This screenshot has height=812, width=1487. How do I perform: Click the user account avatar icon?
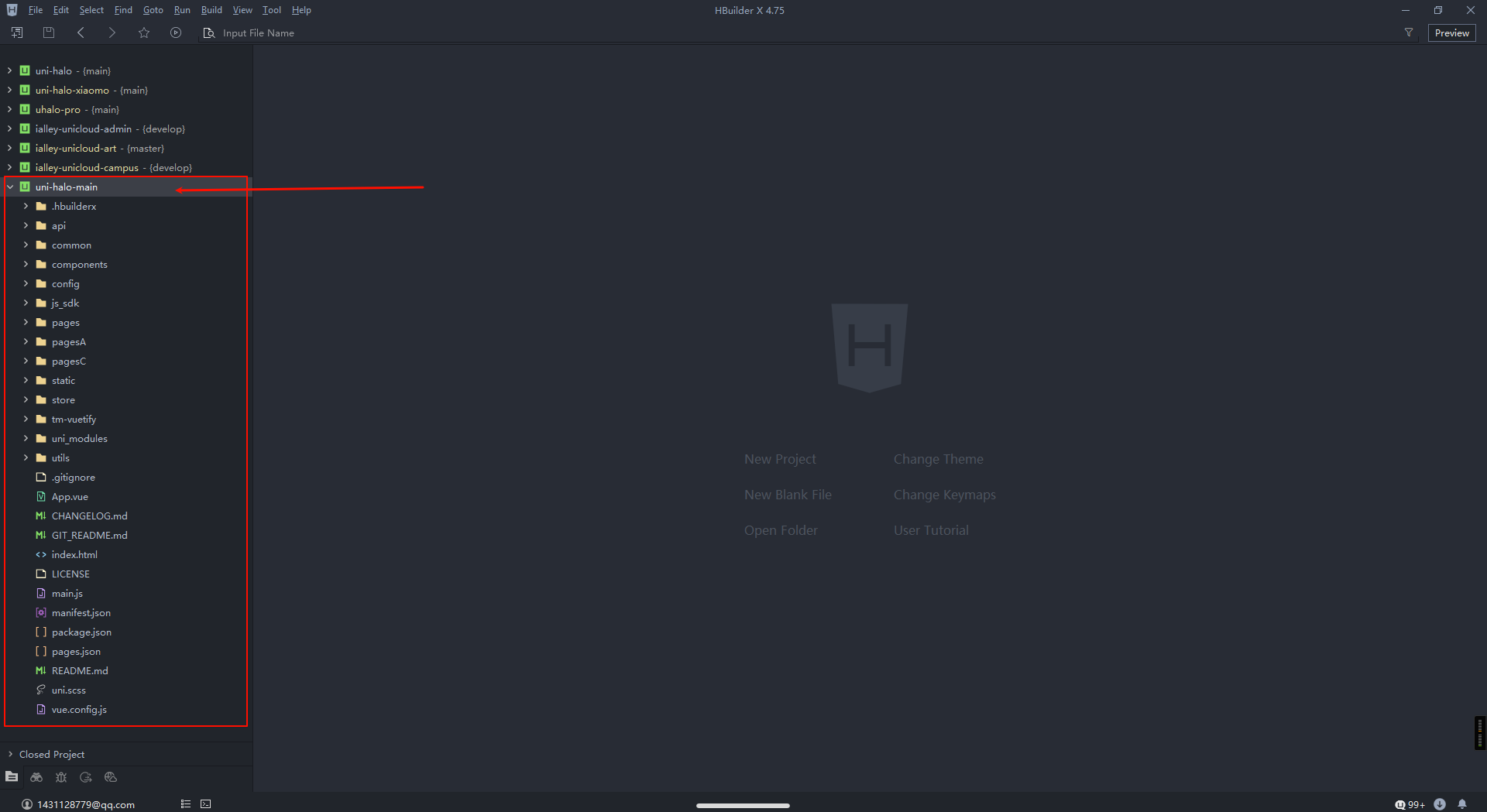27,804
